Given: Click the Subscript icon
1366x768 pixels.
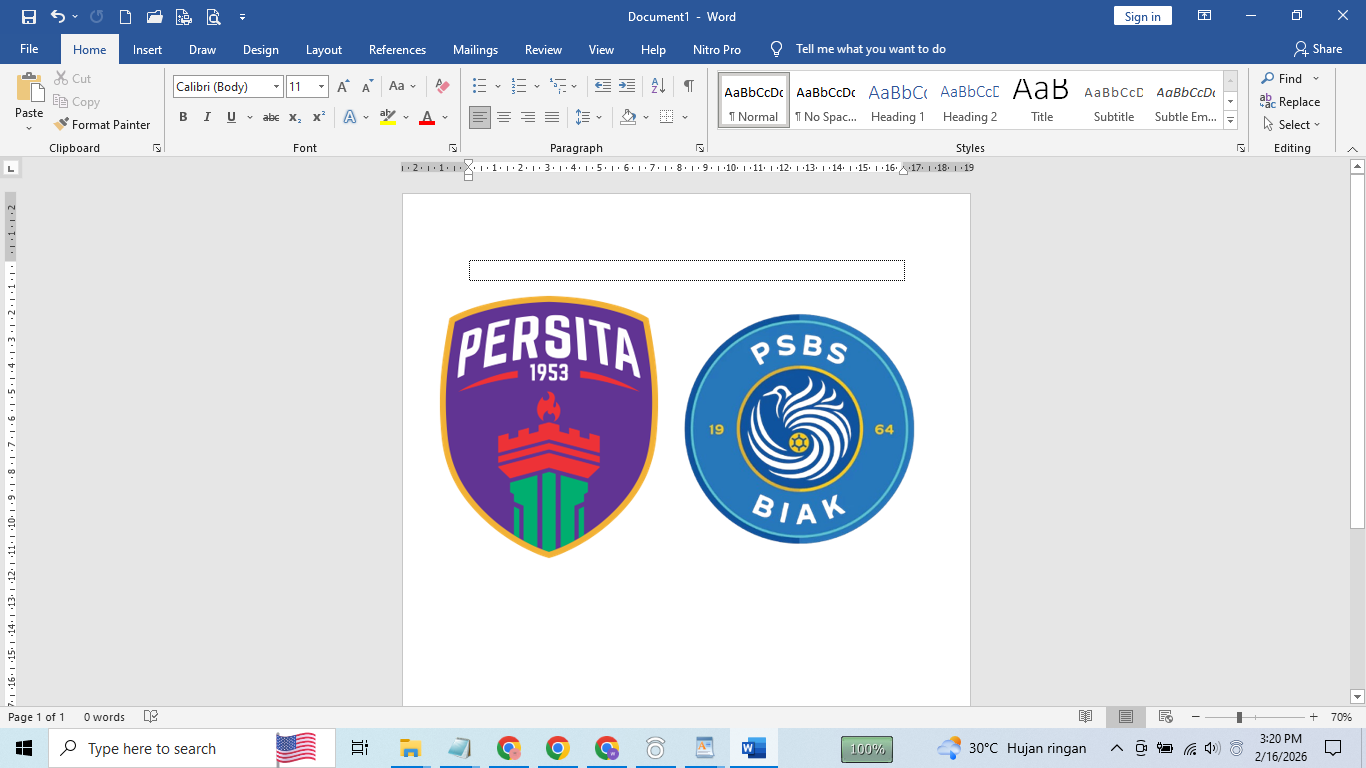Looking at the screenshot, I should click(x=295, y=117).
